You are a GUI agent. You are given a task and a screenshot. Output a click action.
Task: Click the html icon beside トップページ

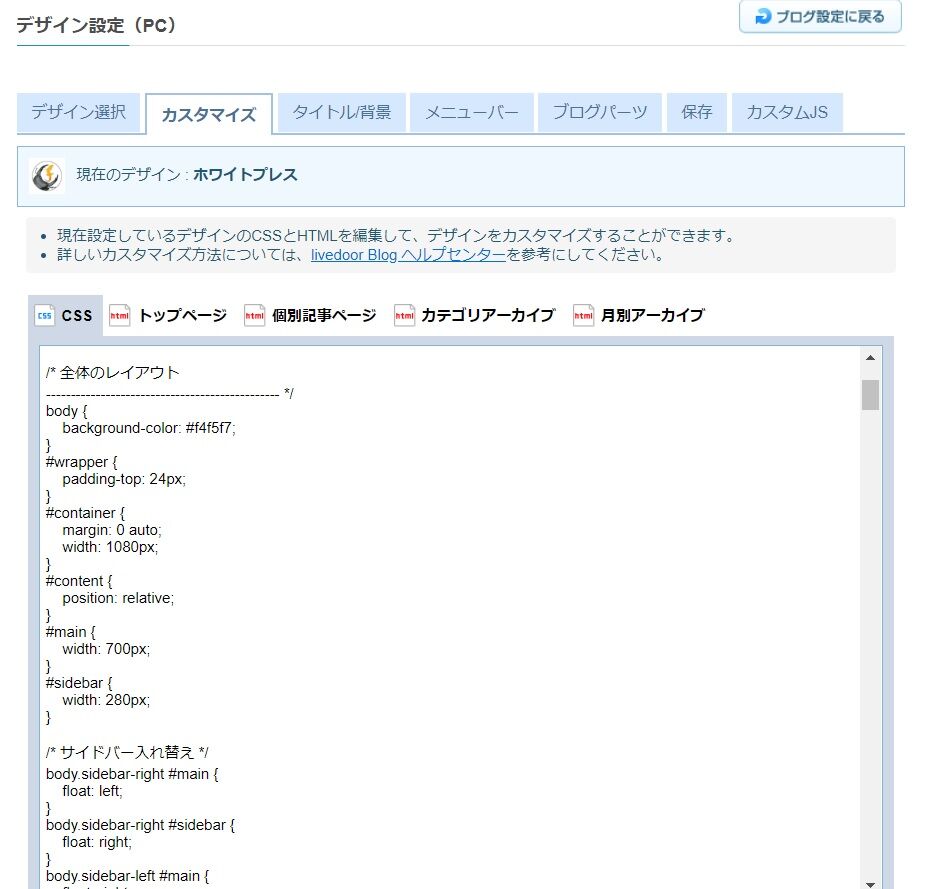coord(120,315)
